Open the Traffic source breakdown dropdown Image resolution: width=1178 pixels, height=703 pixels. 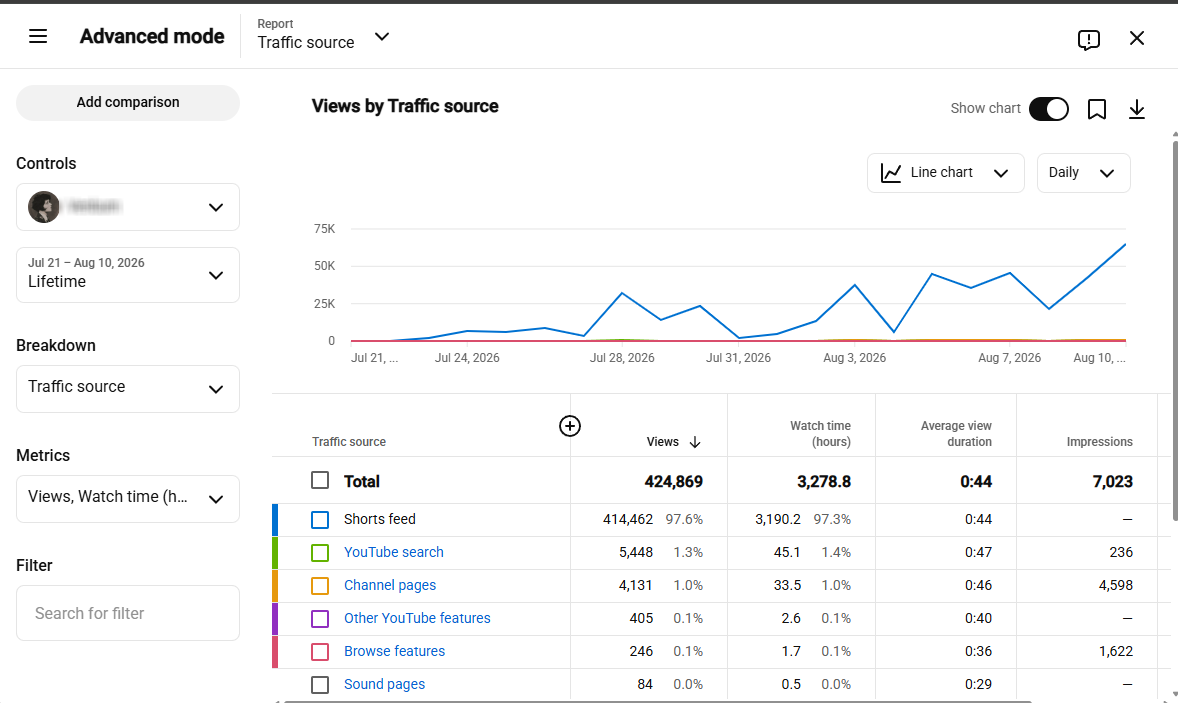pyautogui.click(x=128, y=388)
